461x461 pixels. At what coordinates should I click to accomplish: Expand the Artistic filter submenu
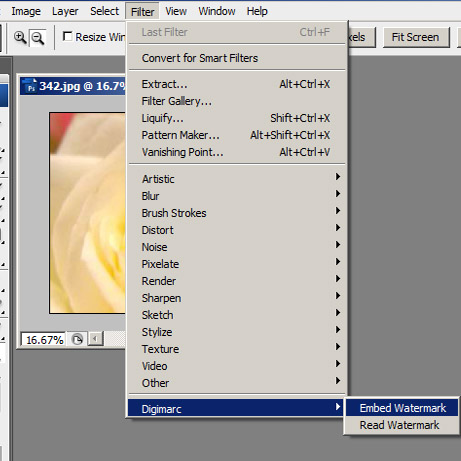(x=236, y=179)
